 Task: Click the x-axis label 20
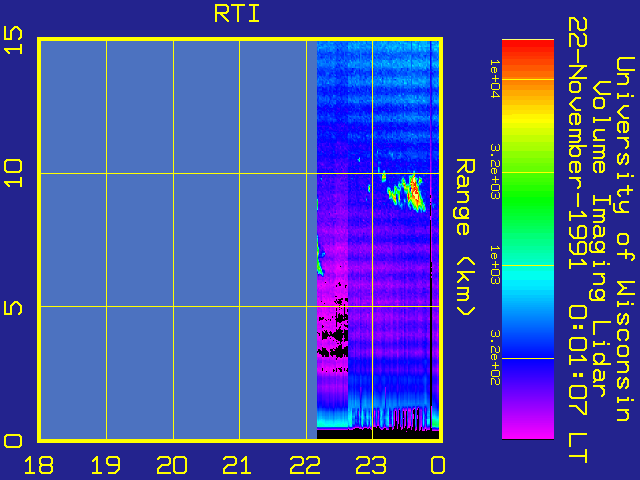point(172,465)
